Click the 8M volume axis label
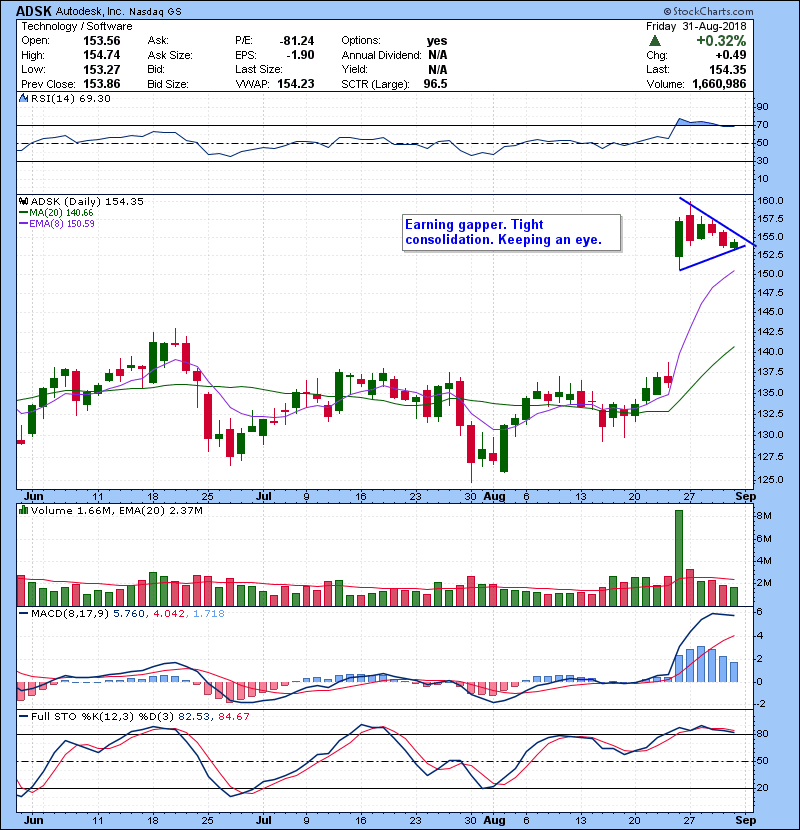Viewport: 800px width, 830px height. click(x=764, y=516)
